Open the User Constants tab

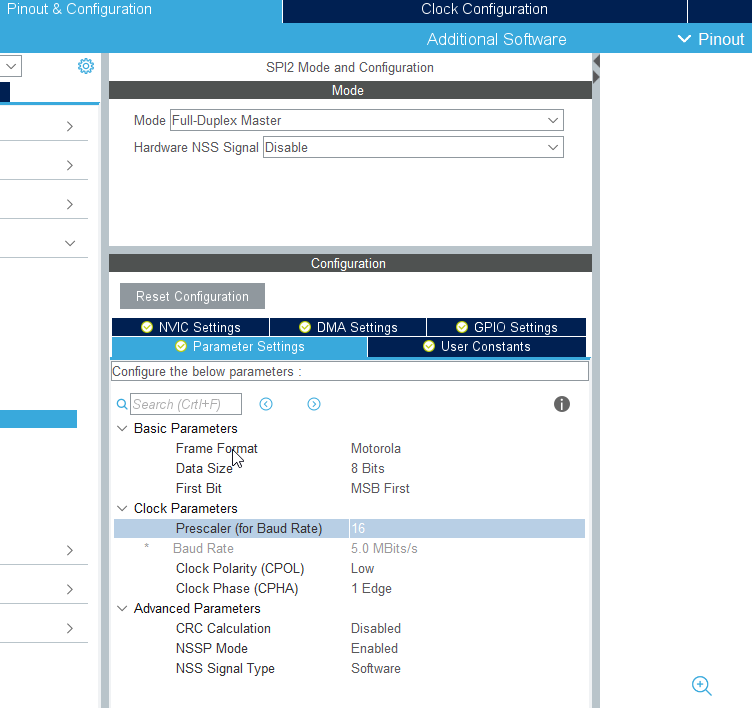(476, 346)
